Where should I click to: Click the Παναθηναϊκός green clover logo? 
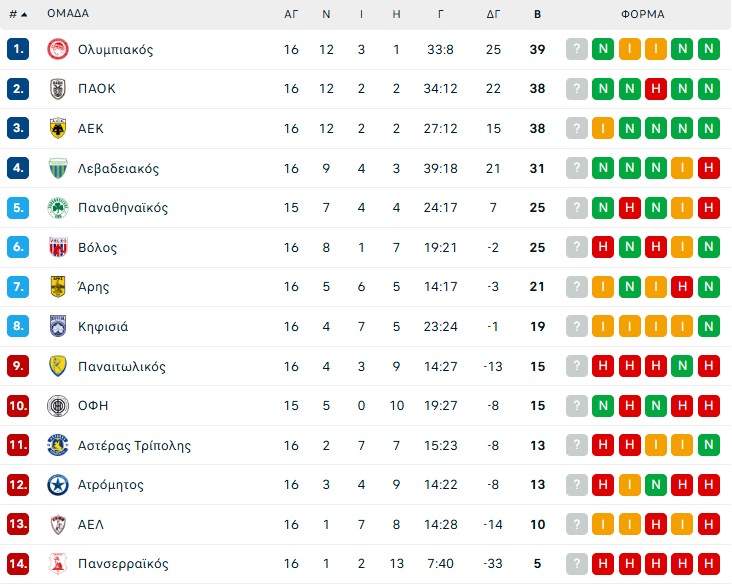click(x=57, y=208)
